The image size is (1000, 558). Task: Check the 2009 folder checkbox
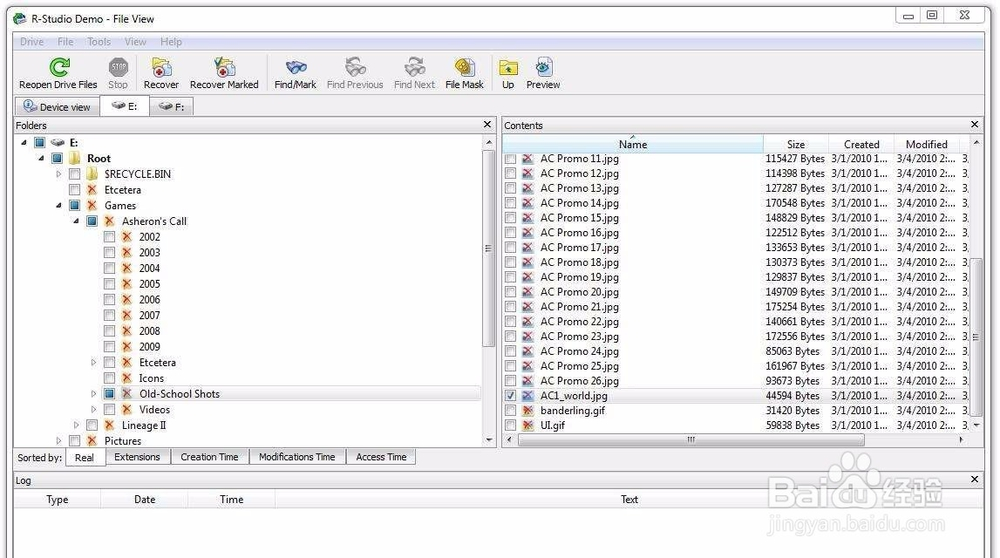(110, 346)
